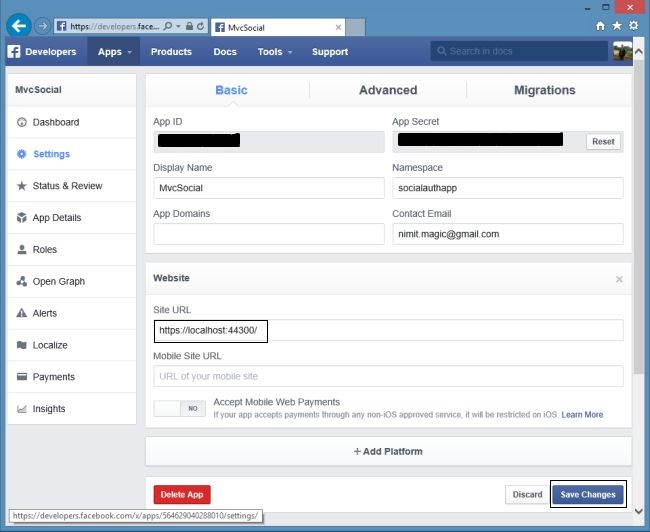Screen dimensions: 650x532
Task: Click the page scrollbar down arrow
Action: (x=639, y=511)
